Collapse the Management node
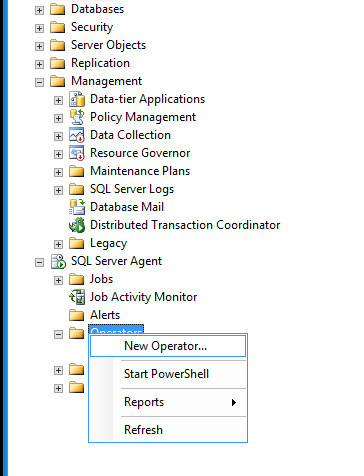The width and height of the screenshot is (364, 476). pyautogui.click(x=39, y=82)
